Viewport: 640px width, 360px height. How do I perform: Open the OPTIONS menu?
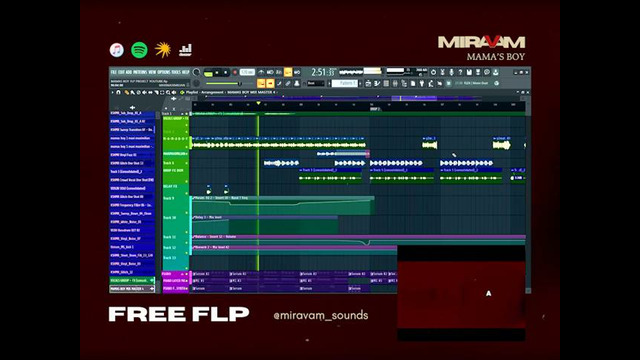tap(164, 72)
